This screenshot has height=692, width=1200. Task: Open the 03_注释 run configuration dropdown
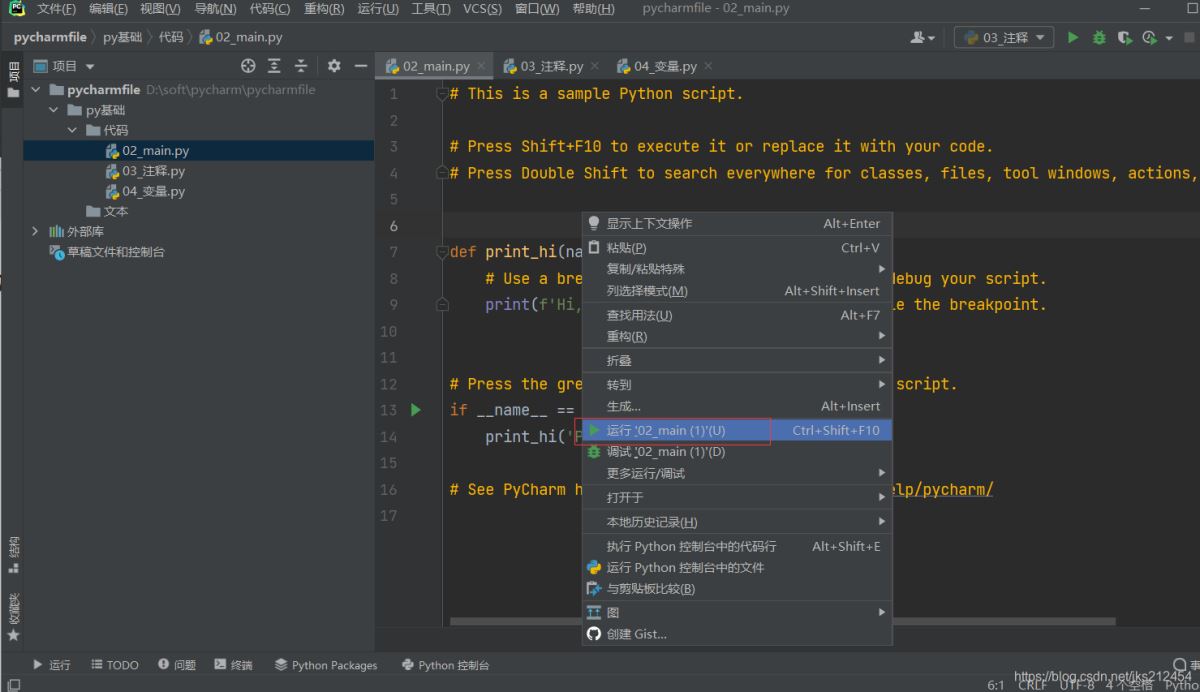point(1004,37)
